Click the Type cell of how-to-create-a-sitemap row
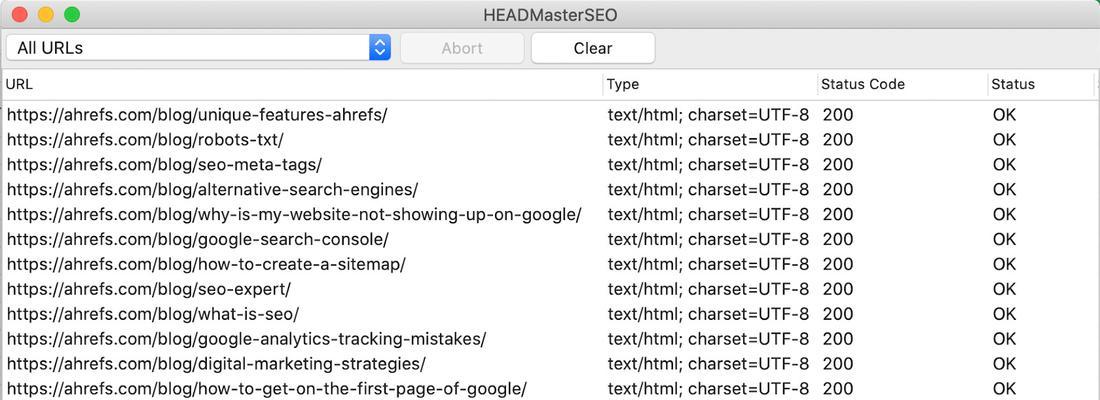1100x400 pixels. 709,264
